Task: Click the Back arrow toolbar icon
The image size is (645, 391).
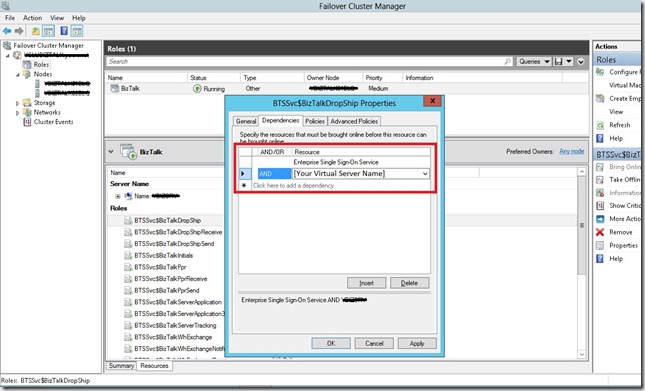Action: click(7, 31)
